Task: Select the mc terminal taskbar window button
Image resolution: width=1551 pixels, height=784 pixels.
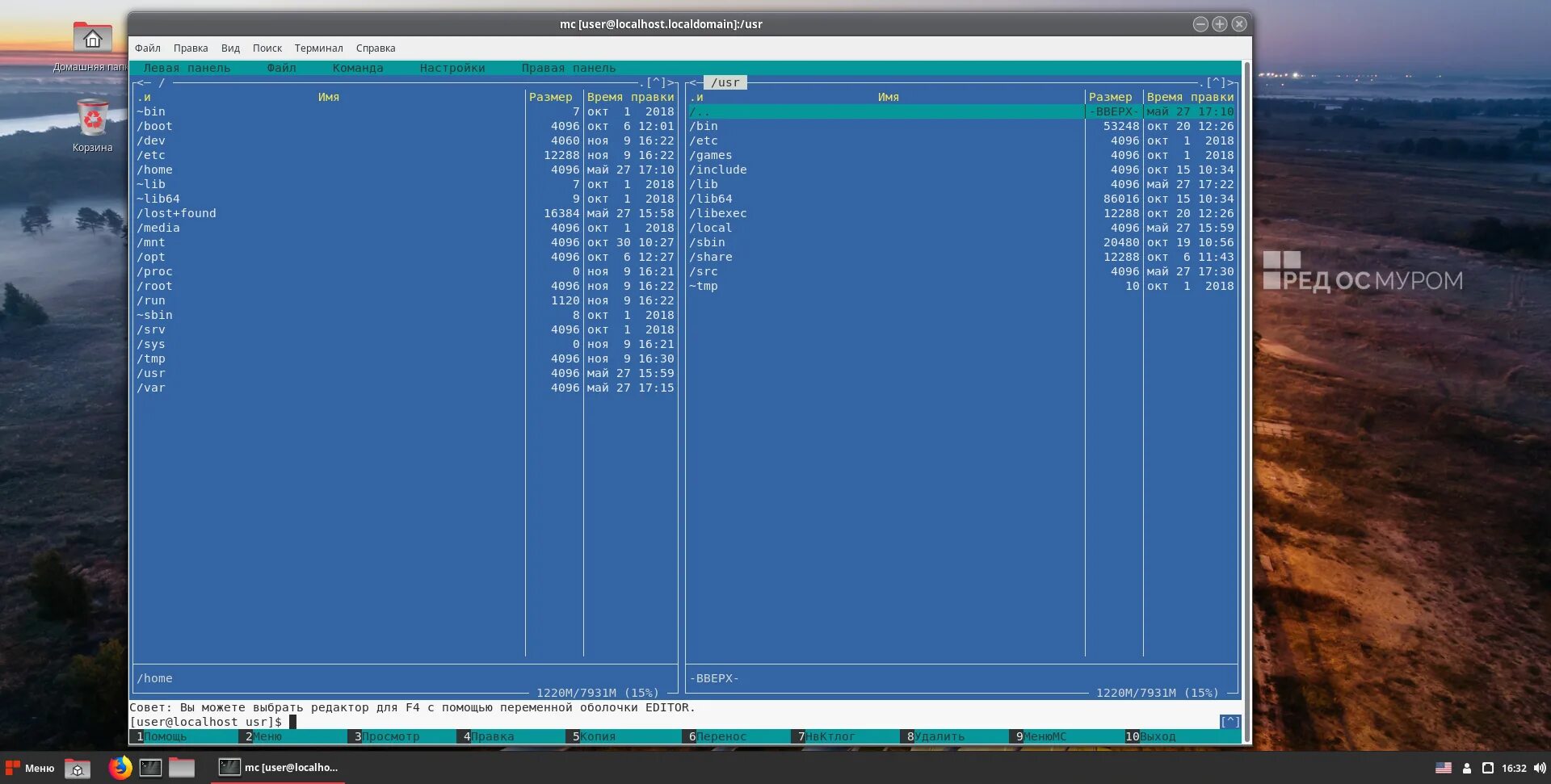Action: (x=279, y=768)
